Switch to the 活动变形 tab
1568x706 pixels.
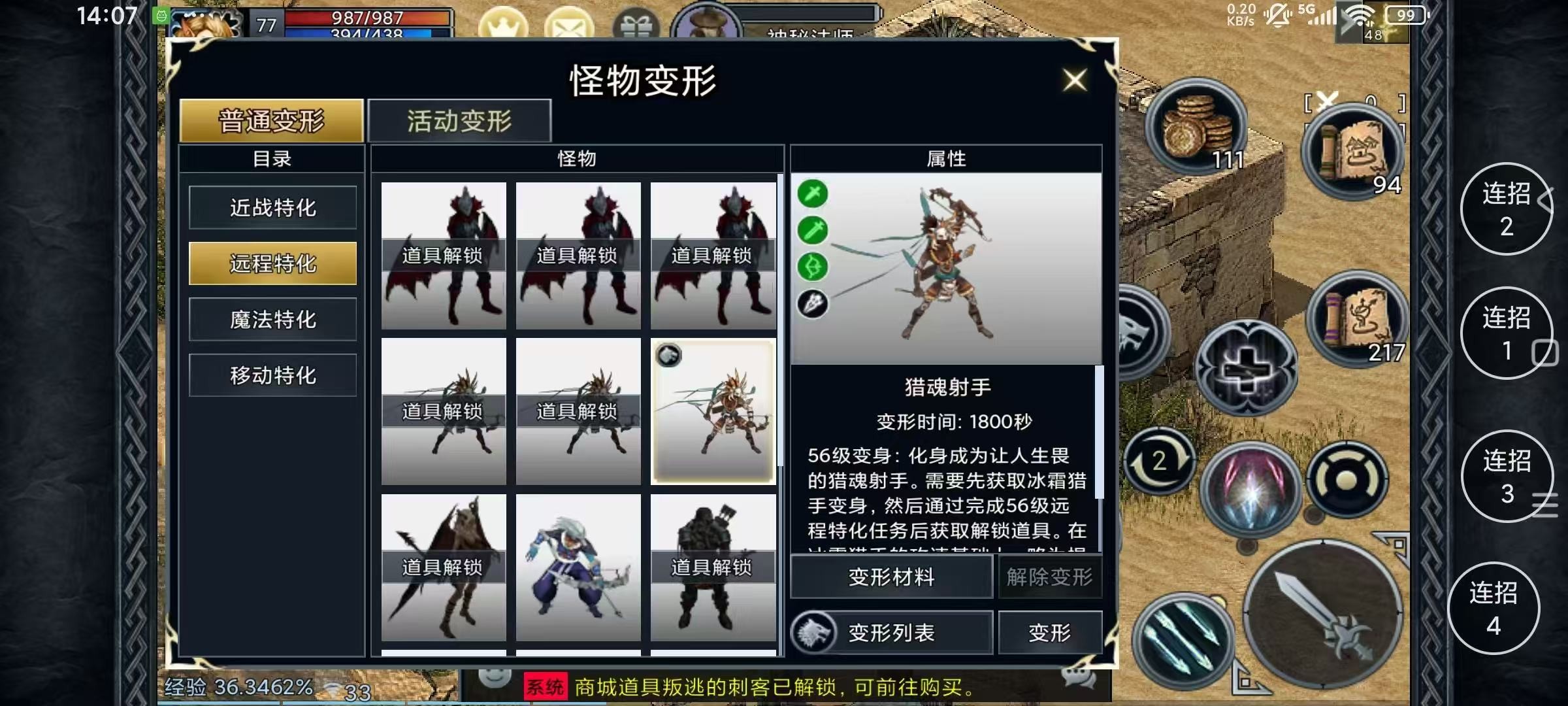point(460,121)
